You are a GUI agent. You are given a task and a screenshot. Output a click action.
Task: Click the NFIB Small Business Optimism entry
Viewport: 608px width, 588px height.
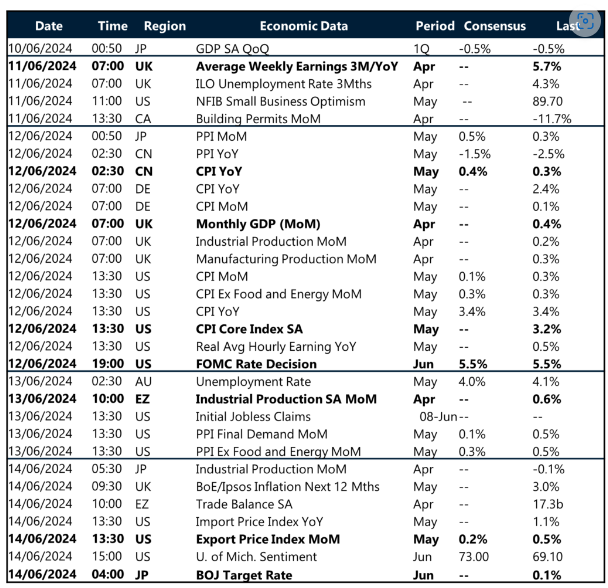click(x=279, y=101)
